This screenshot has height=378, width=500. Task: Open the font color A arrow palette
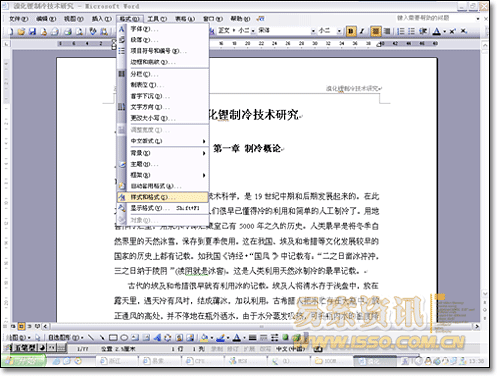click(x=445, y=31)
